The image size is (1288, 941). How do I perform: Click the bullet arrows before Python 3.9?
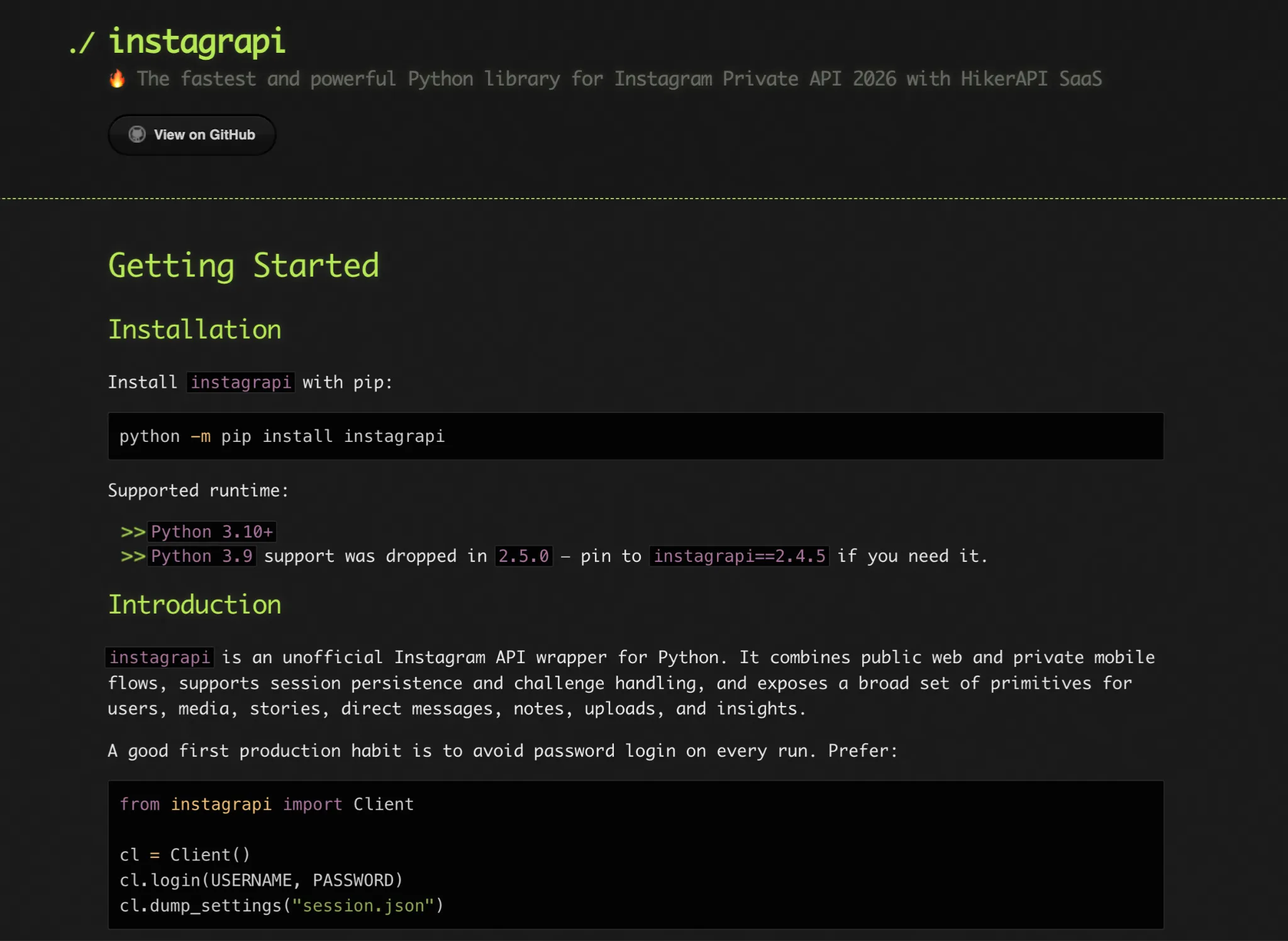coord(133,557)
